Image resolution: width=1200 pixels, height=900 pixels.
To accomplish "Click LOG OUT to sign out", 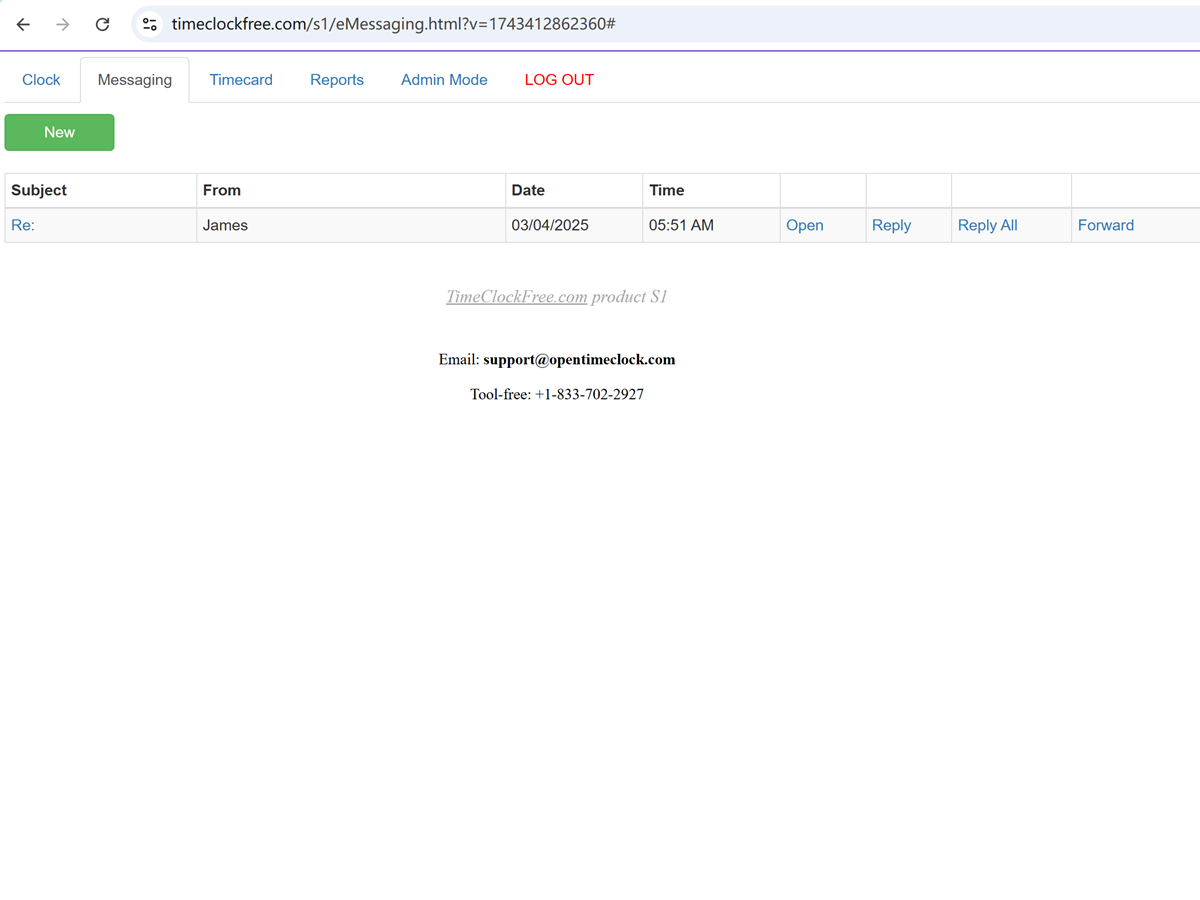I will click(559, 80).
